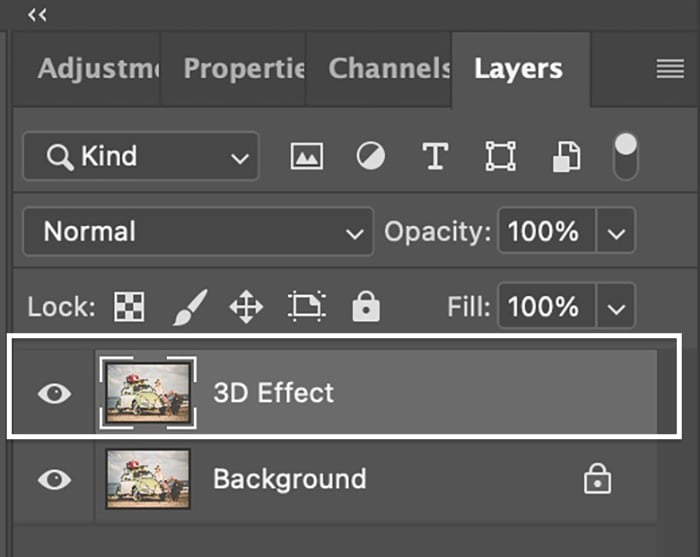Click the Opacity 100% value field
This screenshot has width=700, height=557.
click(547, 231)
